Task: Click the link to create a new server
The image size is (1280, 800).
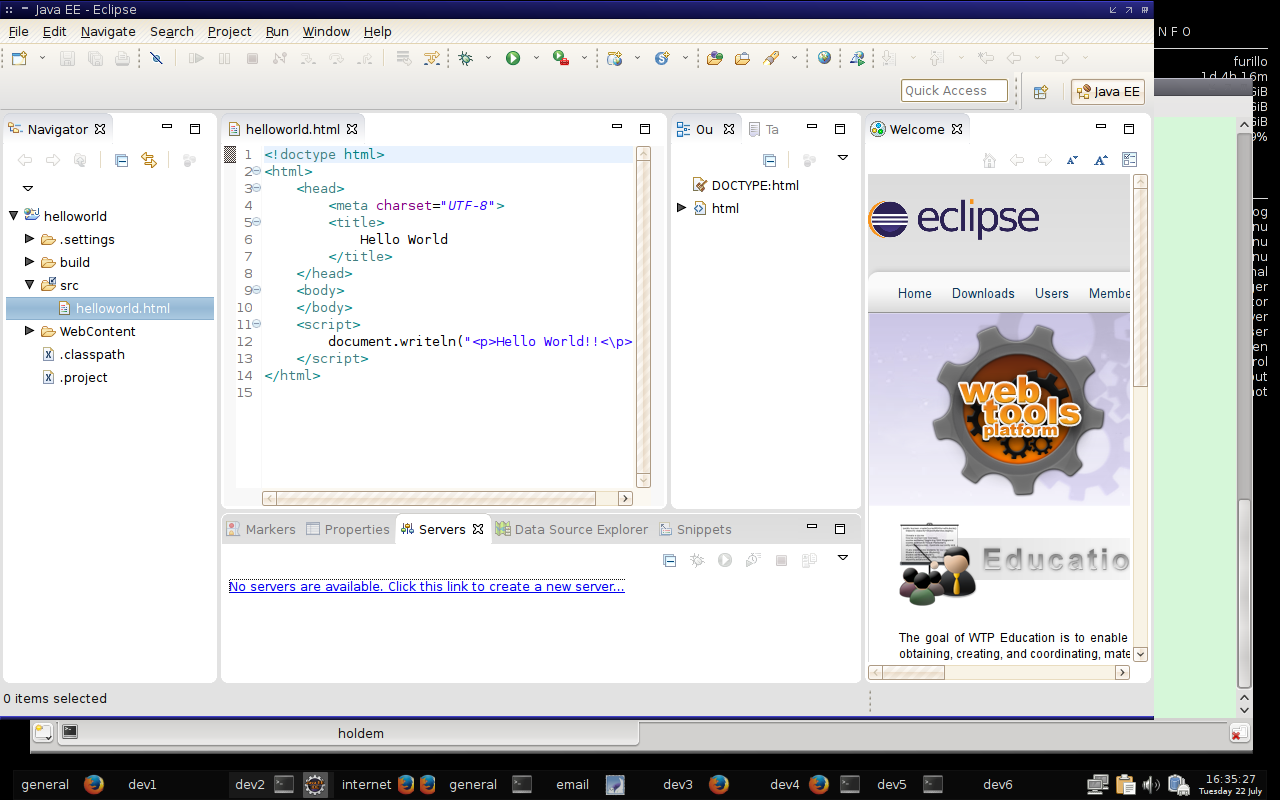Action: click(426, 586)
